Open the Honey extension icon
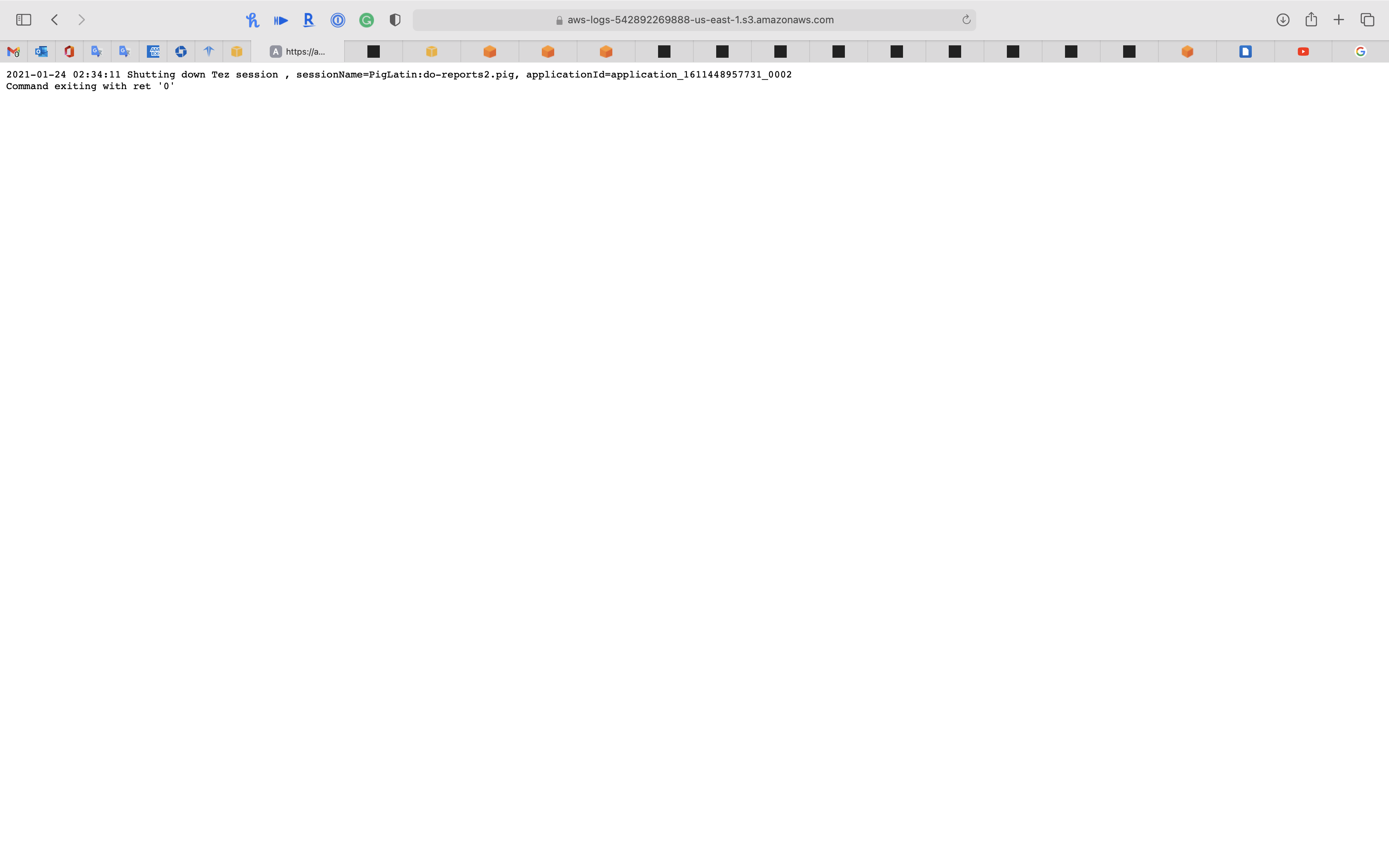 tap(252, 20)
